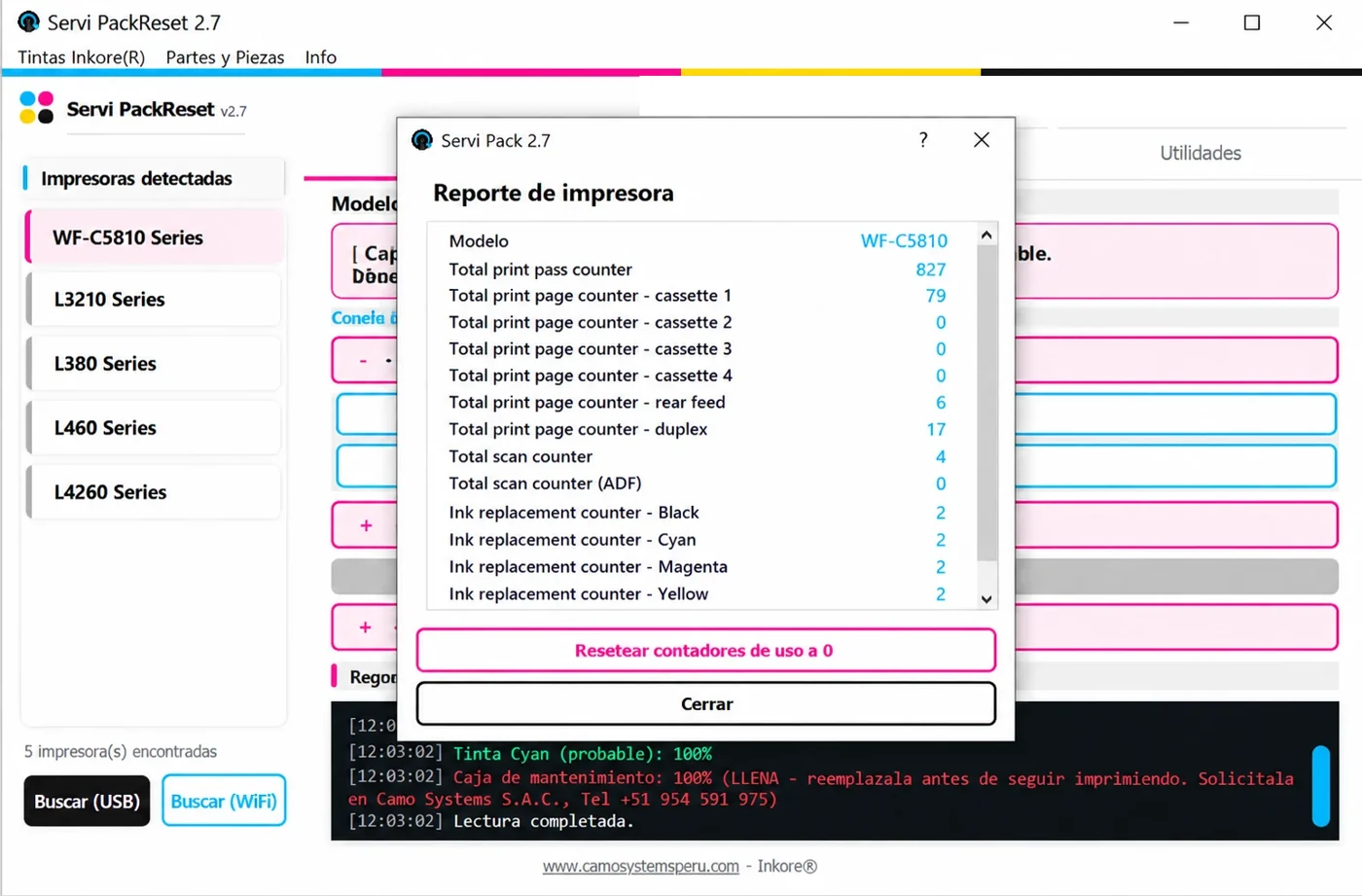Select the Total print pass counter row

(702, 269)
